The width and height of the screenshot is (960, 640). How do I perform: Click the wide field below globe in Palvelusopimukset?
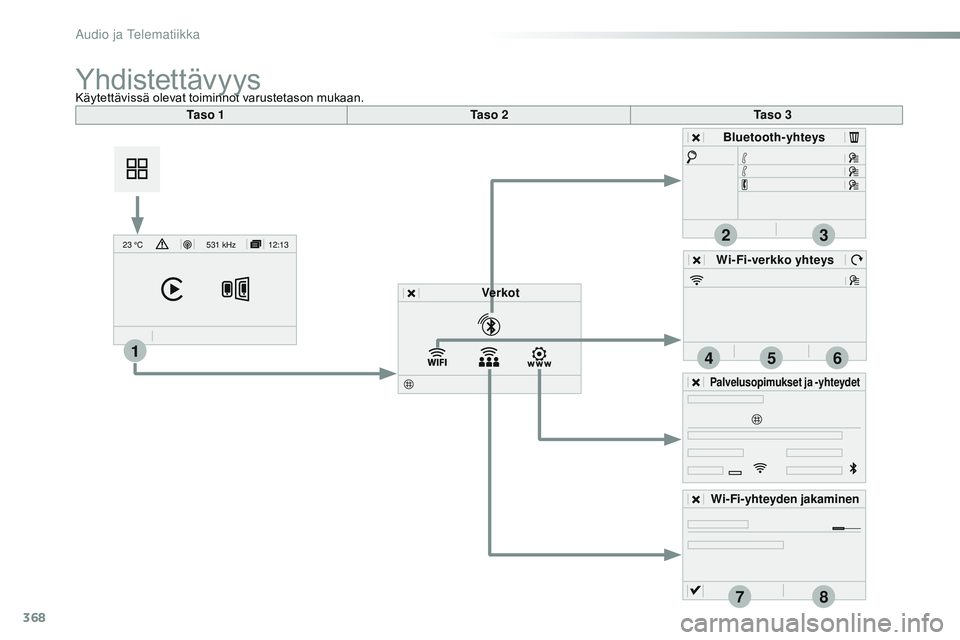(765, 435)
